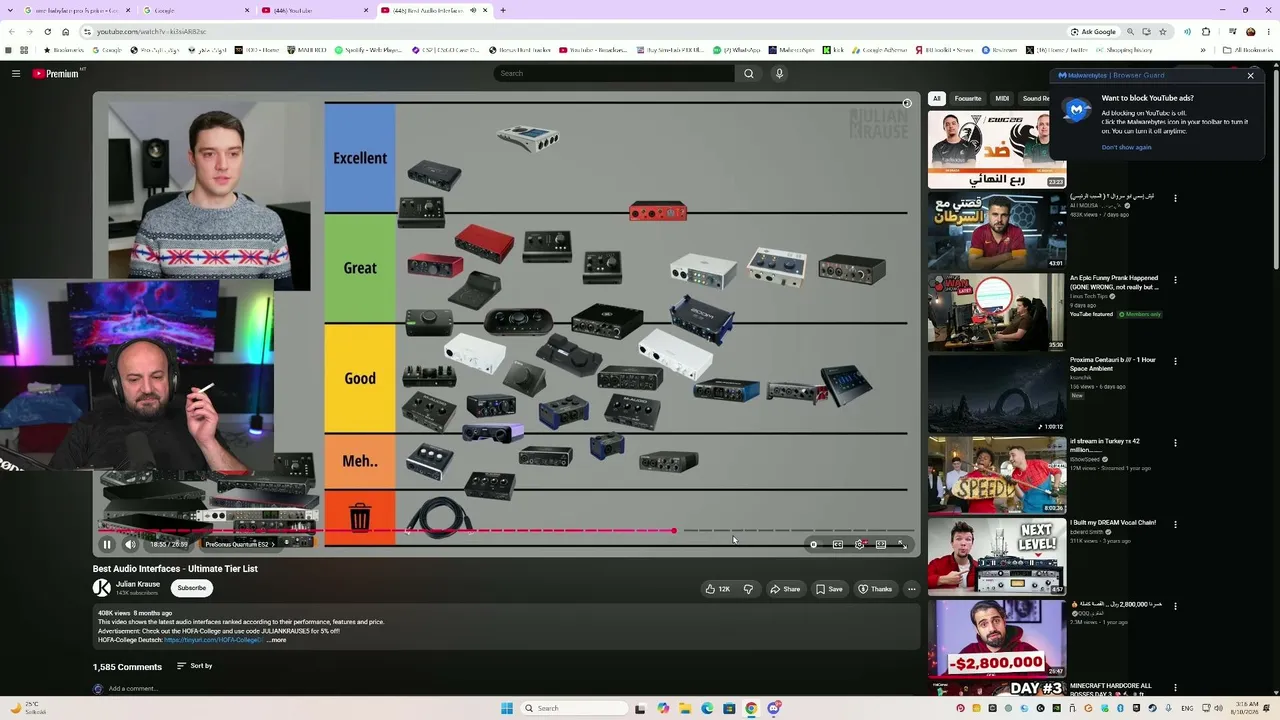Click Ask Google in address bar
Image resolution: width=1280 pixels, height=720 pixels.
[1093, 32]
